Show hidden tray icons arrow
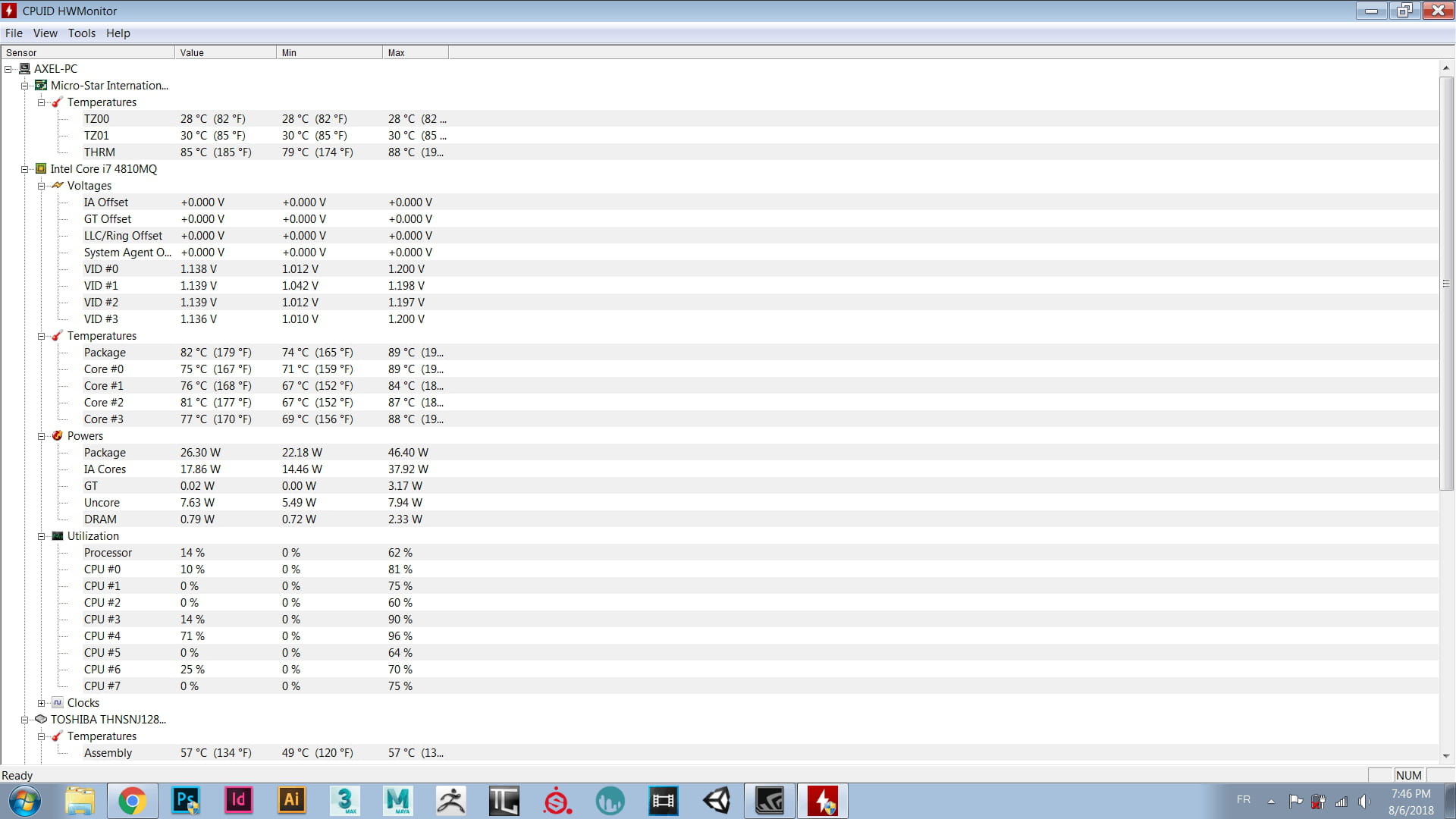Screen dimensions: 1456x819 (1271, 802)
